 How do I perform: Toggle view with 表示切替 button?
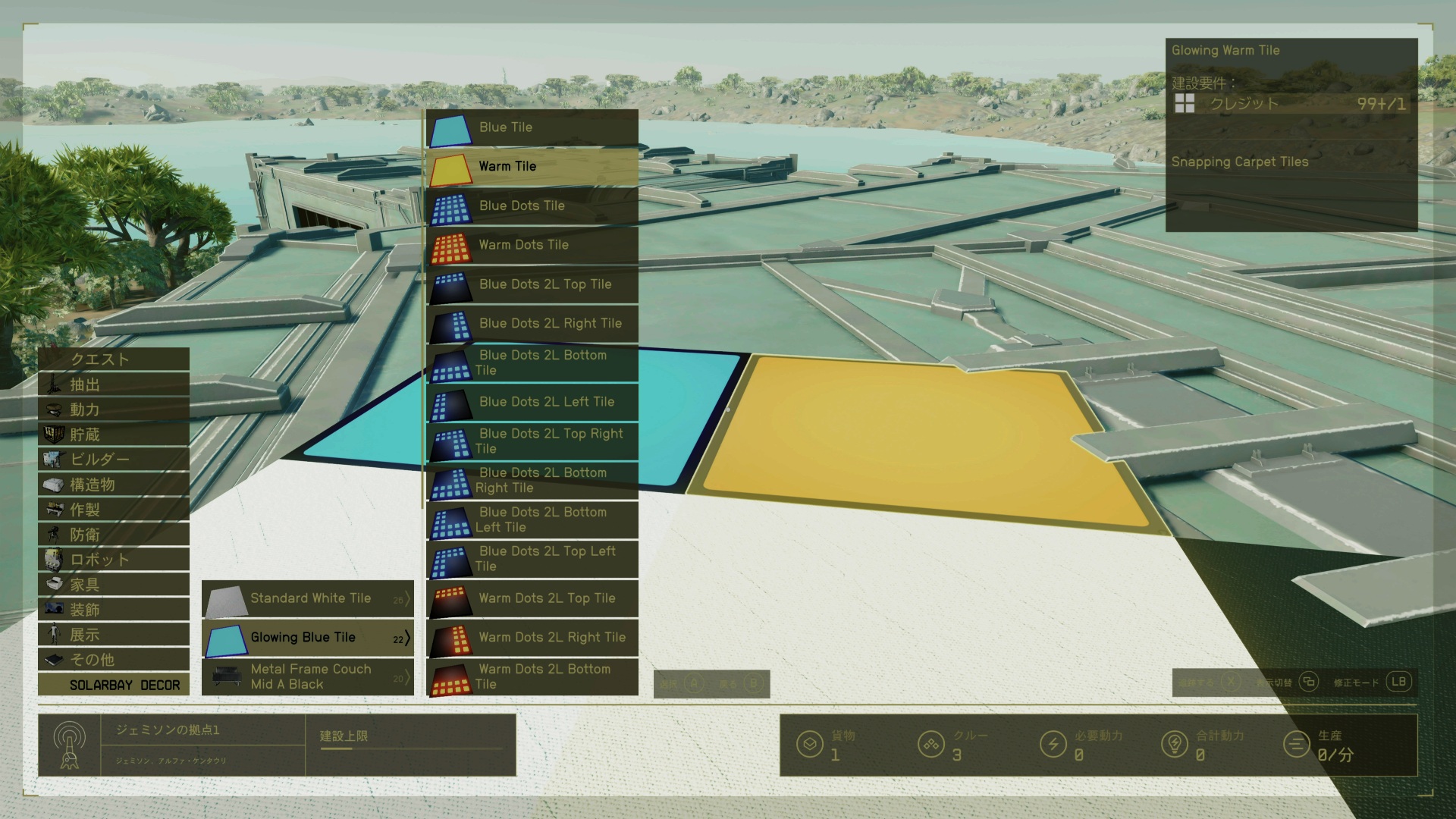[1308, 682]
